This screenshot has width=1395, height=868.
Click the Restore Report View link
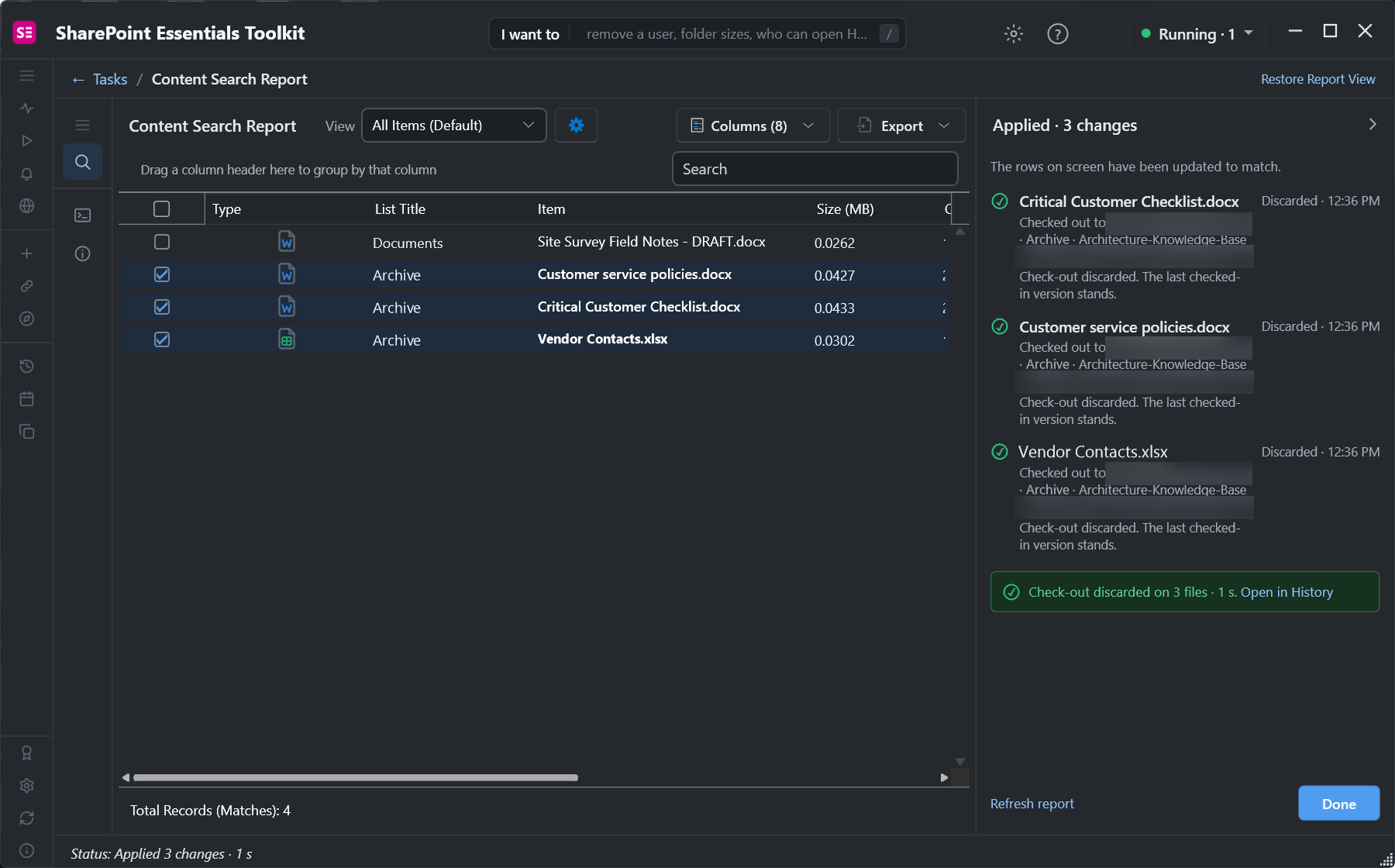[1317, 79]
